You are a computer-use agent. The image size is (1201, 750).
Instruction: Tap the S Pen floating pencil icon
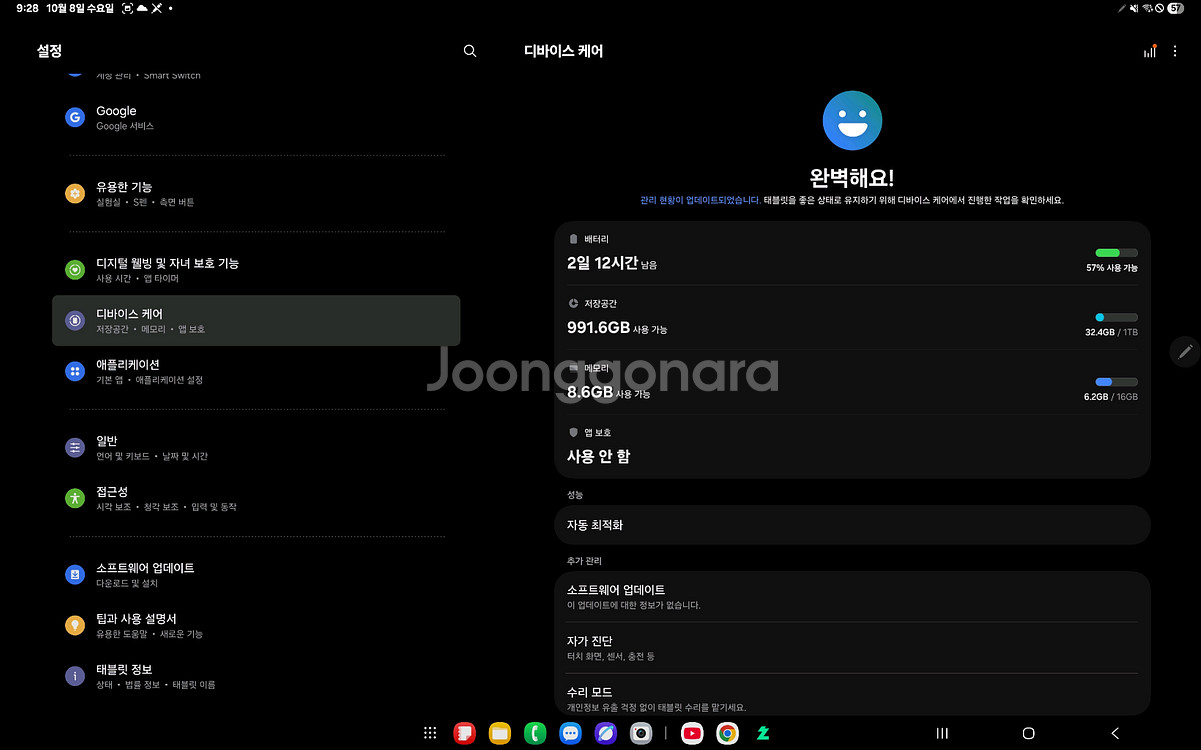tap(1185, 351)
